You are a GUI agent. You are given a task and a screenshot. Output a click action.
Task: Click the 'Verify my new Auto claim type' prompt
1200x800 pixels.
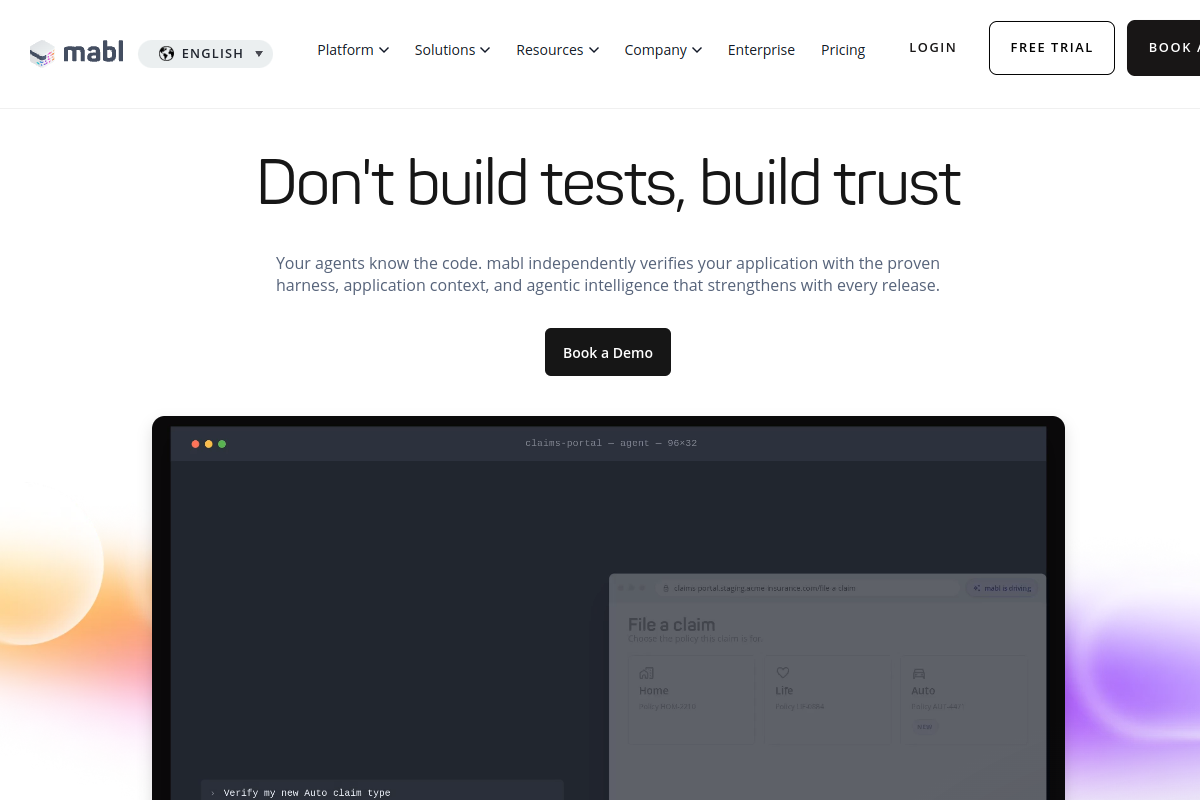307,793
